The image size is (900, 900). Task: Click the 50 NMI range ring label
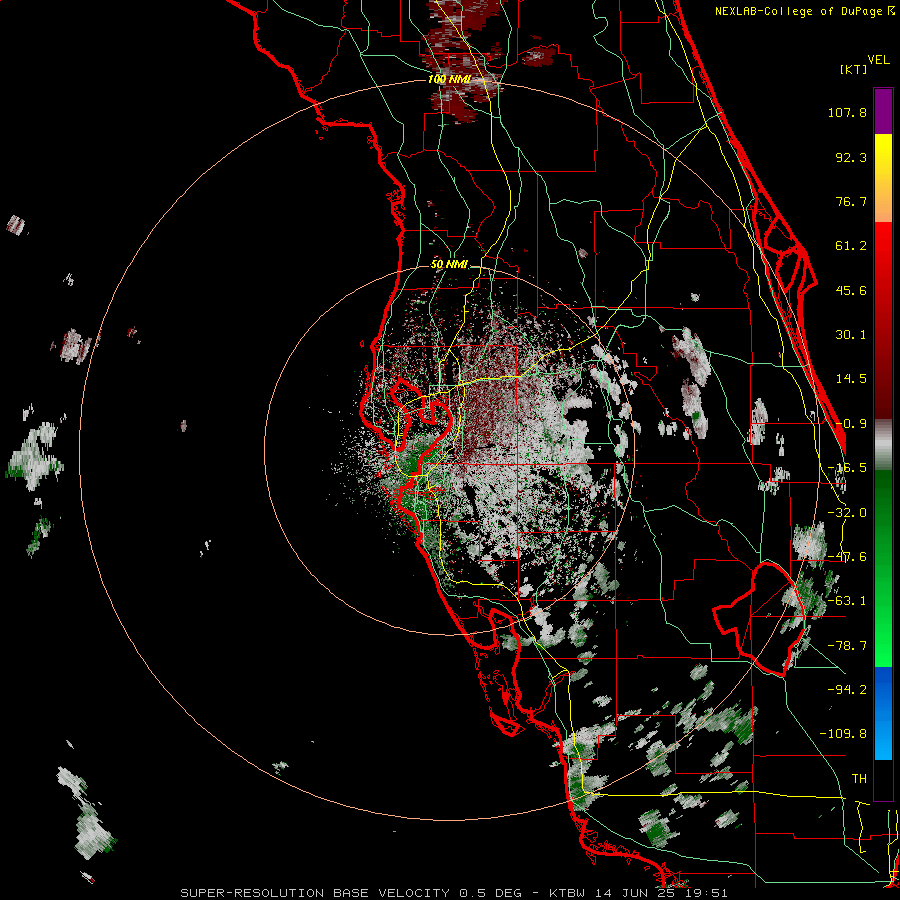[x=449, y=264]
